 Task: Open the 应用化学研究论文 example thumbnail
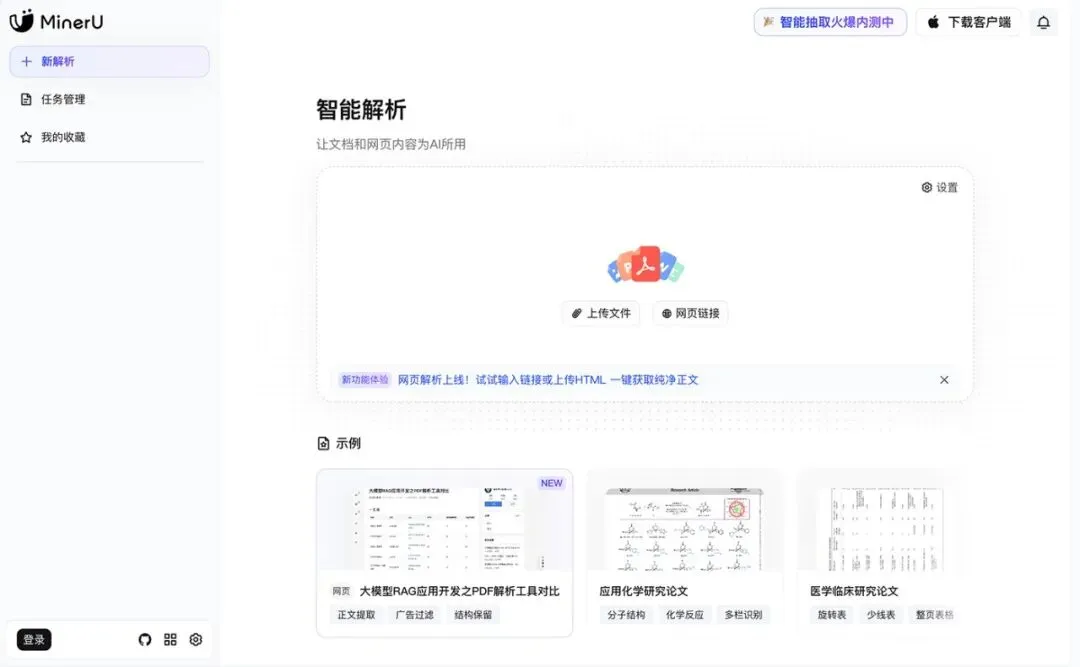[x=685, y=522]
